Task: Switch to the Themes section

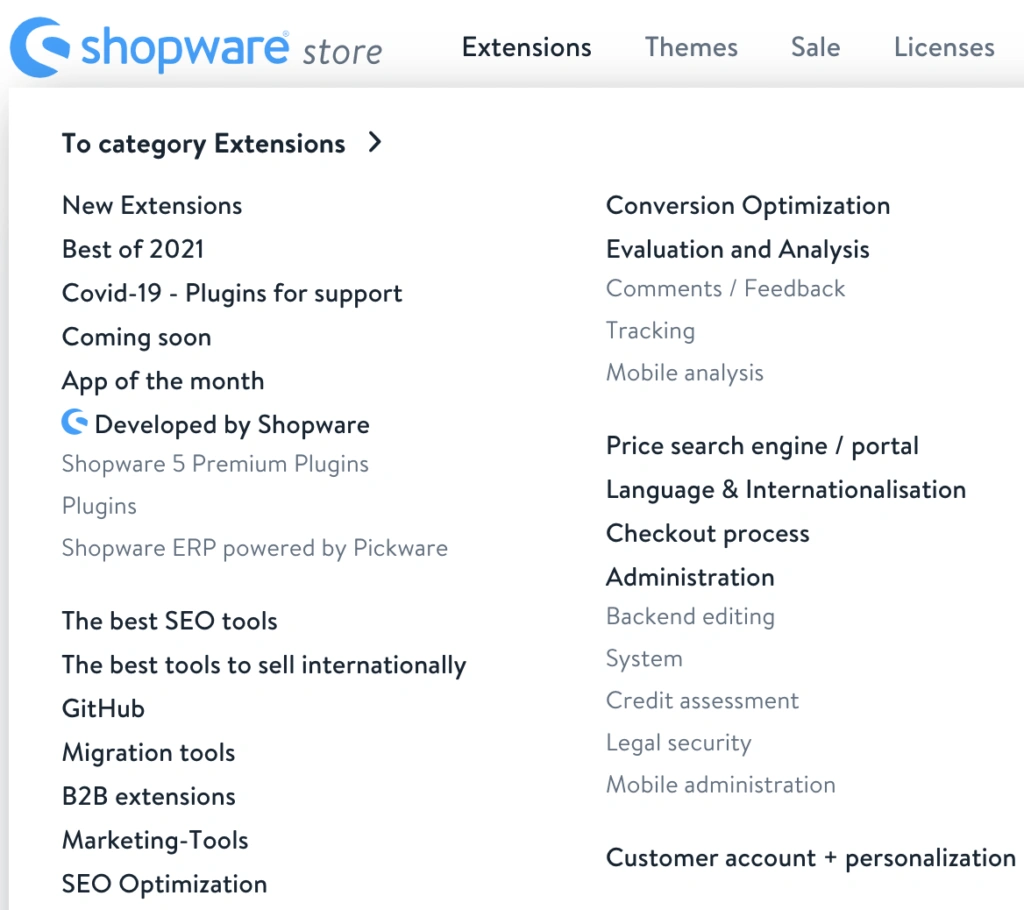Action: click(x=691, y=47)
